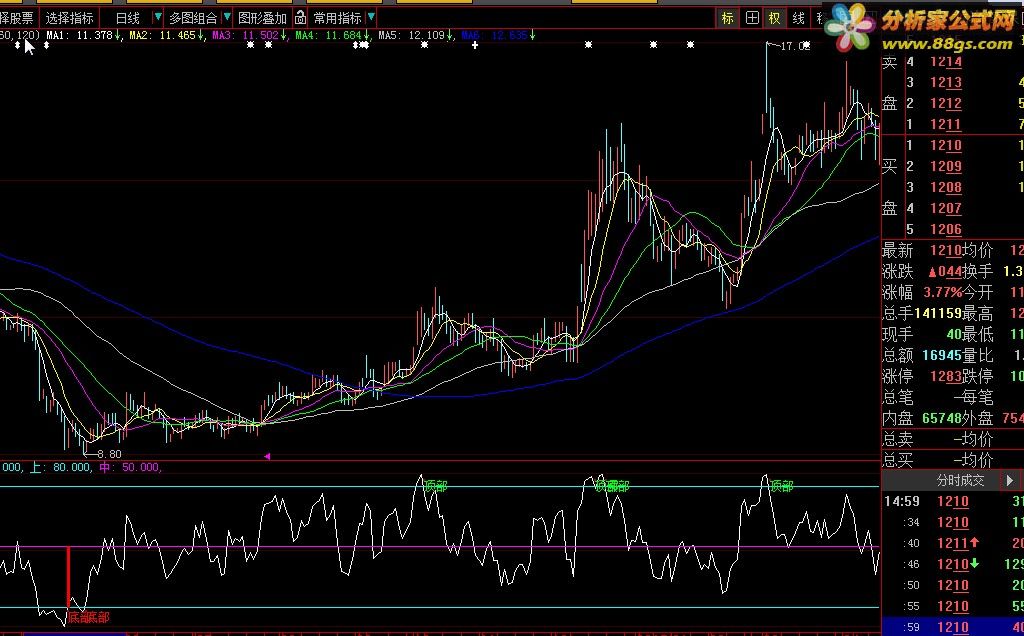Click sell level 4 price 1214
The height and width of the screenshot is (636, 1024).
coord(946,62)
